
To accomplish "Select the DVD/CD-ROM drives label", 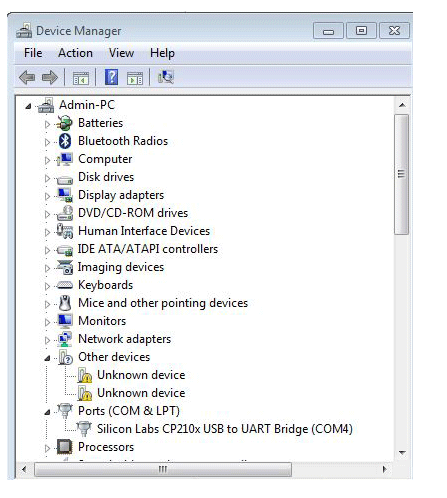I will pos(133,213).
